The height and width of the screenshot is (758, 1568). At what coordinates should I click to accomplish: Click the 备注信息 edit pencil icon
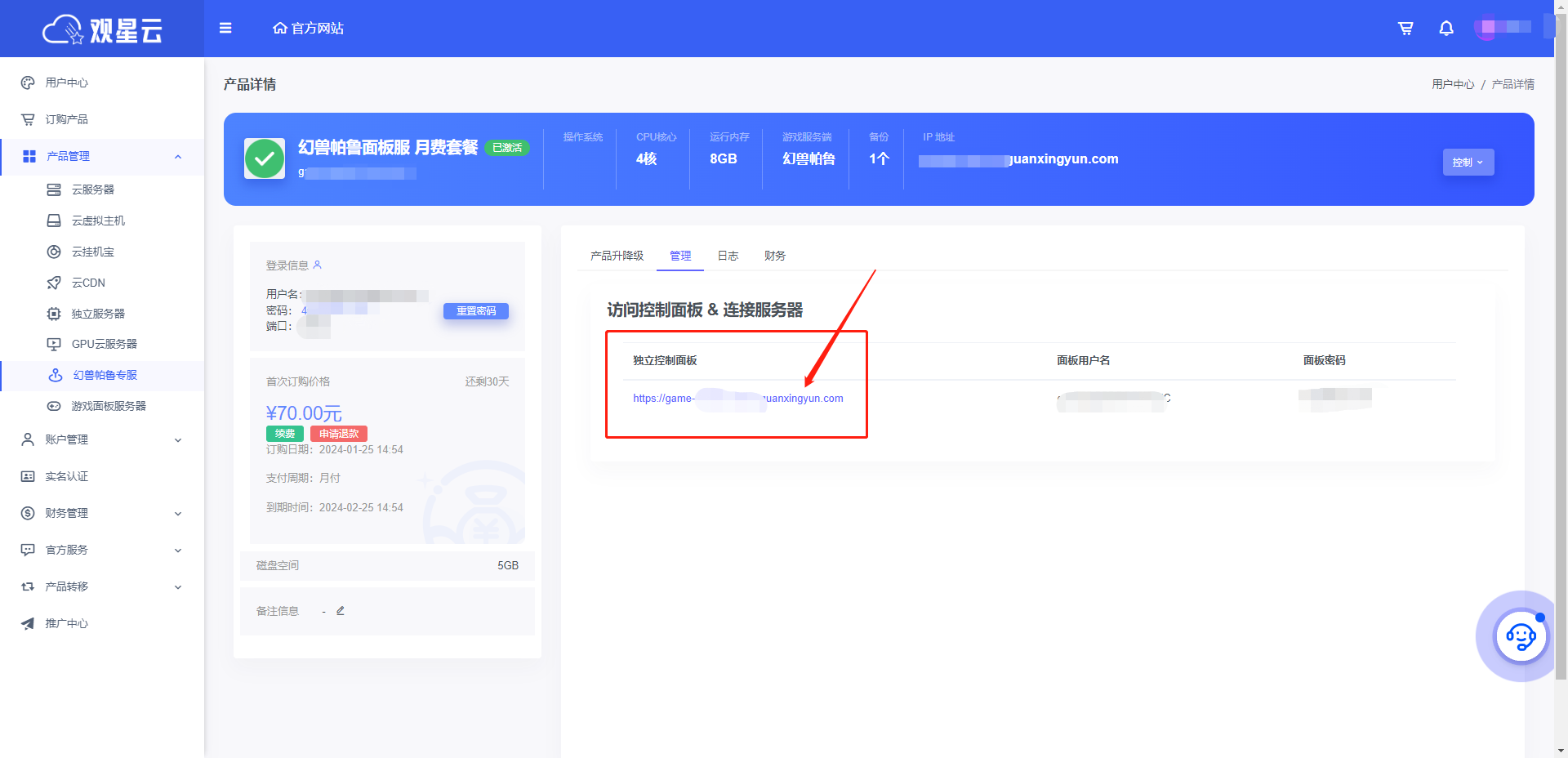341,611
